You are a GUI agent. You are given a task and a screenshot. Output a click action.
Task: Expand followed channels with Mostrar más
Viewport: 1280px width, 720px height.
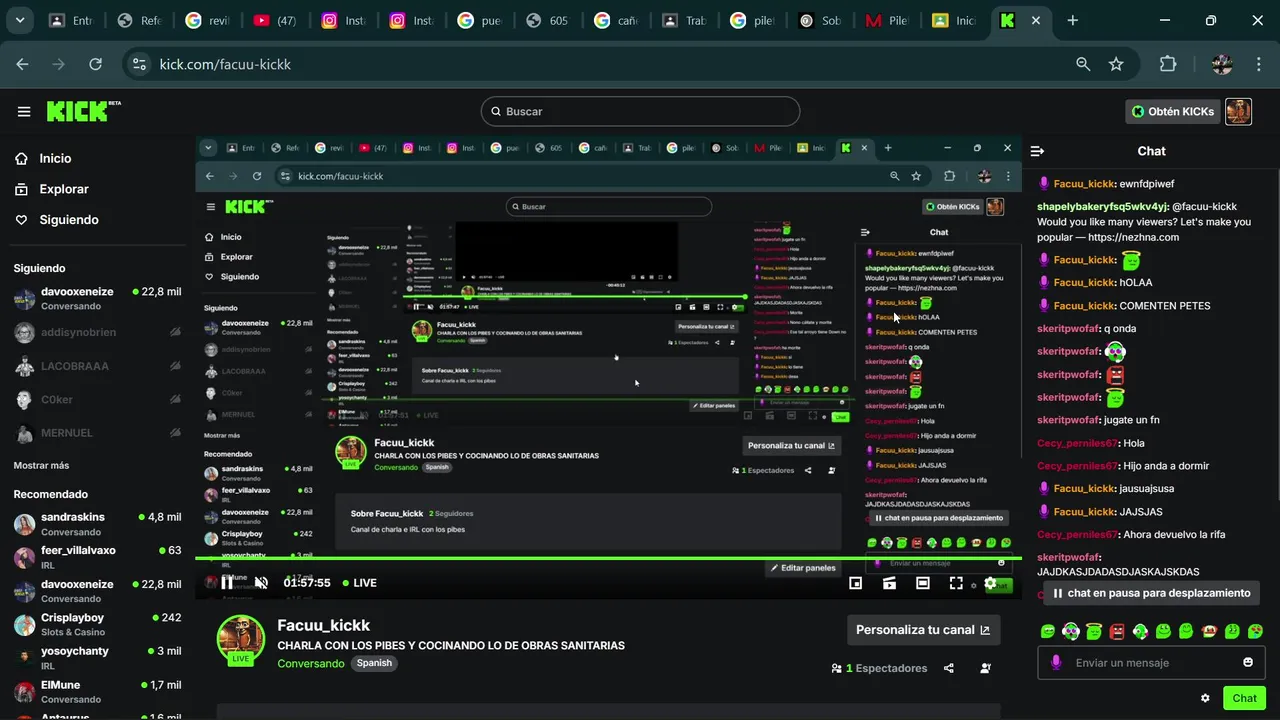[41, 465]
